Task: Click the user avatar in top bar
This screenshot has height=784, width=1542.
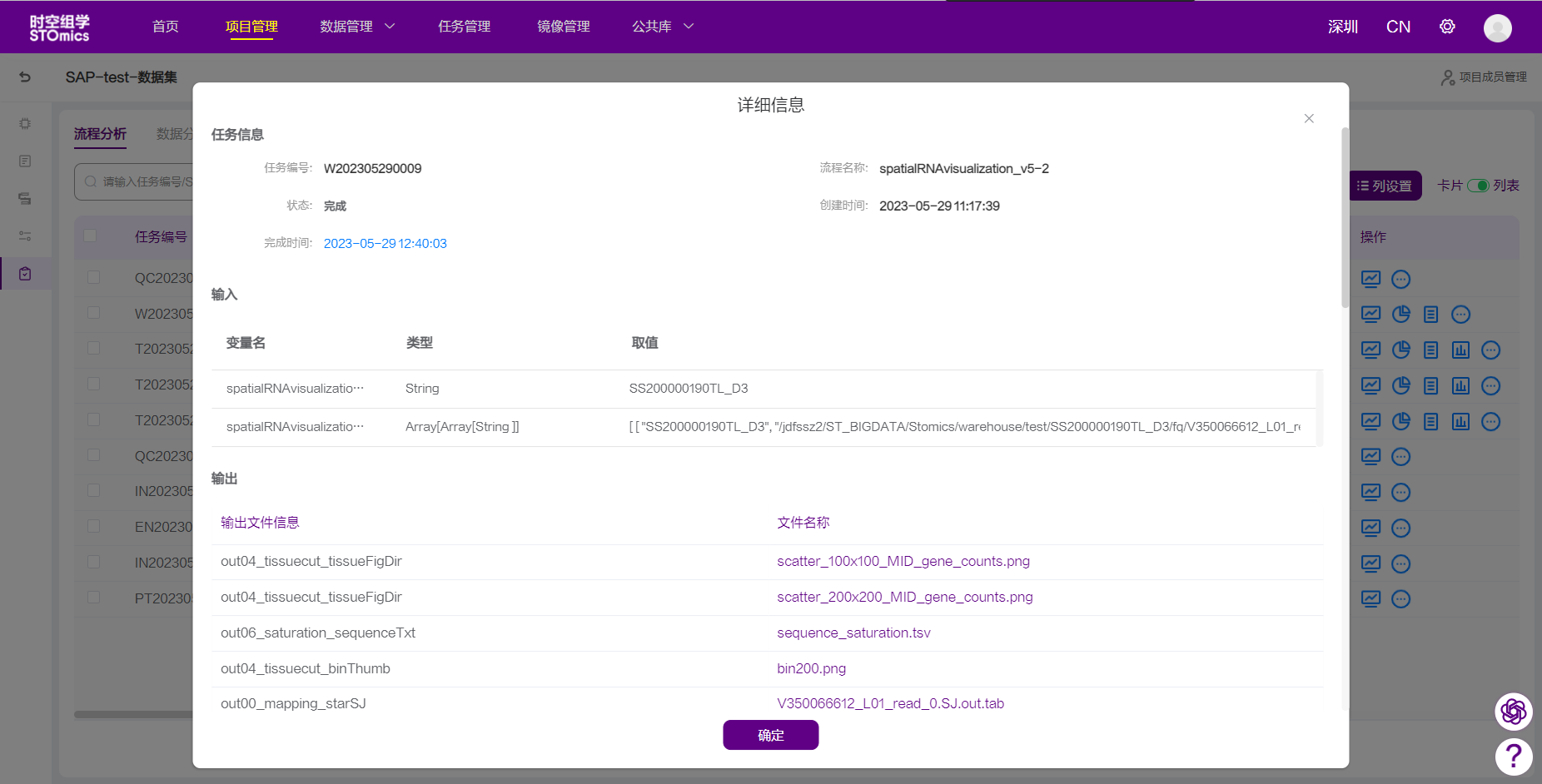Action: click(x=1497, y=27)
